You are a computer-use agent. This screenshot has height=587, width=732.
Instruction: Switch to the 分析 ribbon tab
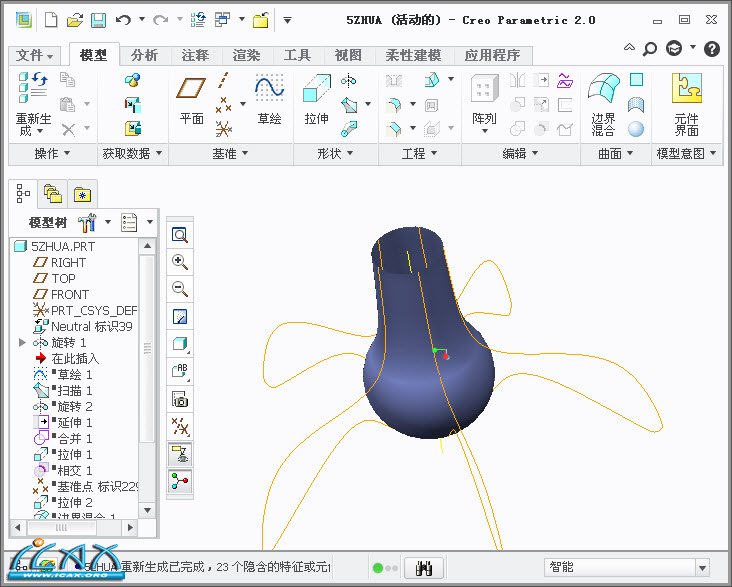point(144,55)
